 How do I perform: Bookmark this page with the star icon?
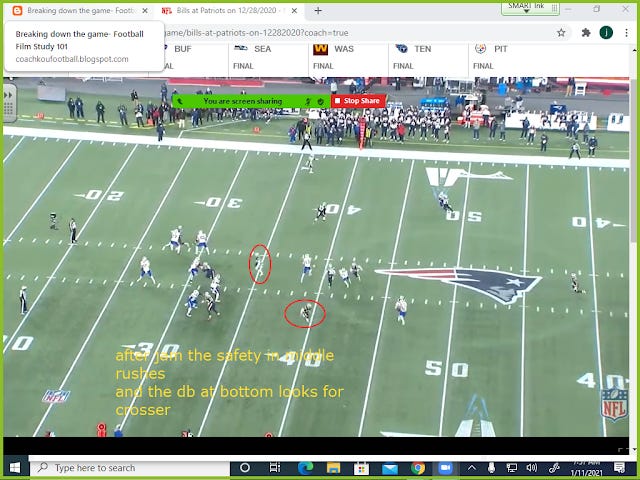point(561,33)
